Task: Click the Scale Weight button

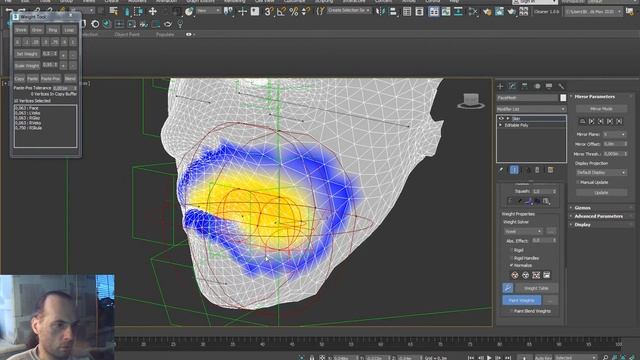Action: tap(27, 65)
